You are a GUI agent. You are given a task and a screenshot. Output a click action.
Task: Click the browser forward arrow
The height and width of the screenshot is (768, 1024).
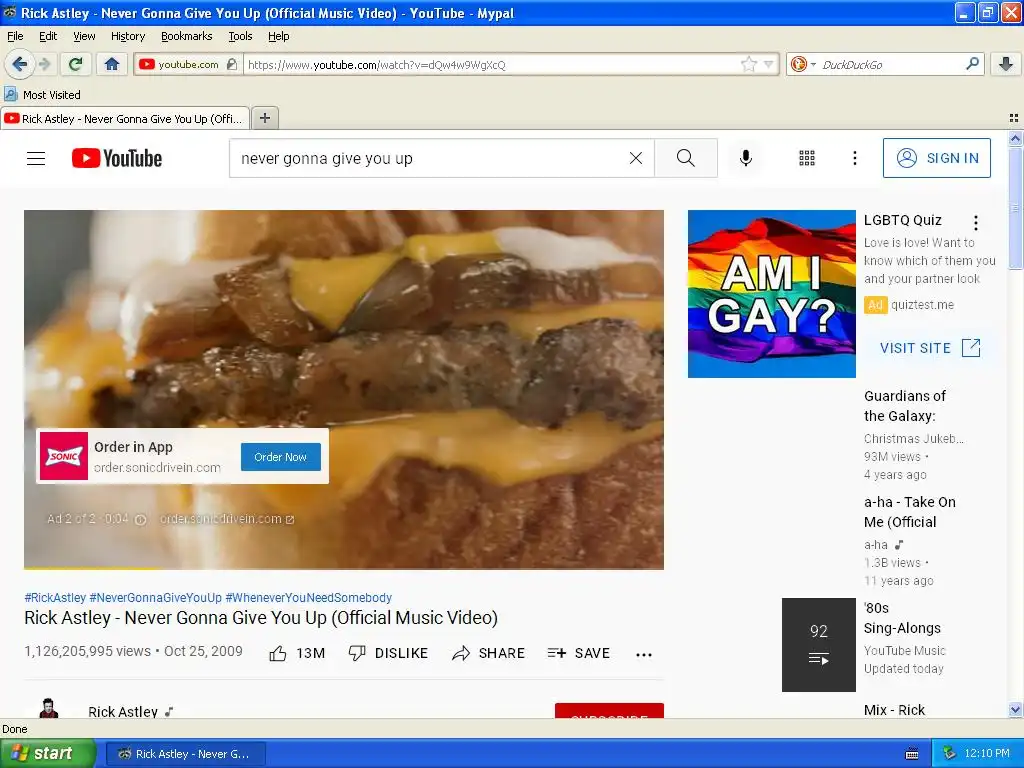pyautogui.click(x=44, y=64)
